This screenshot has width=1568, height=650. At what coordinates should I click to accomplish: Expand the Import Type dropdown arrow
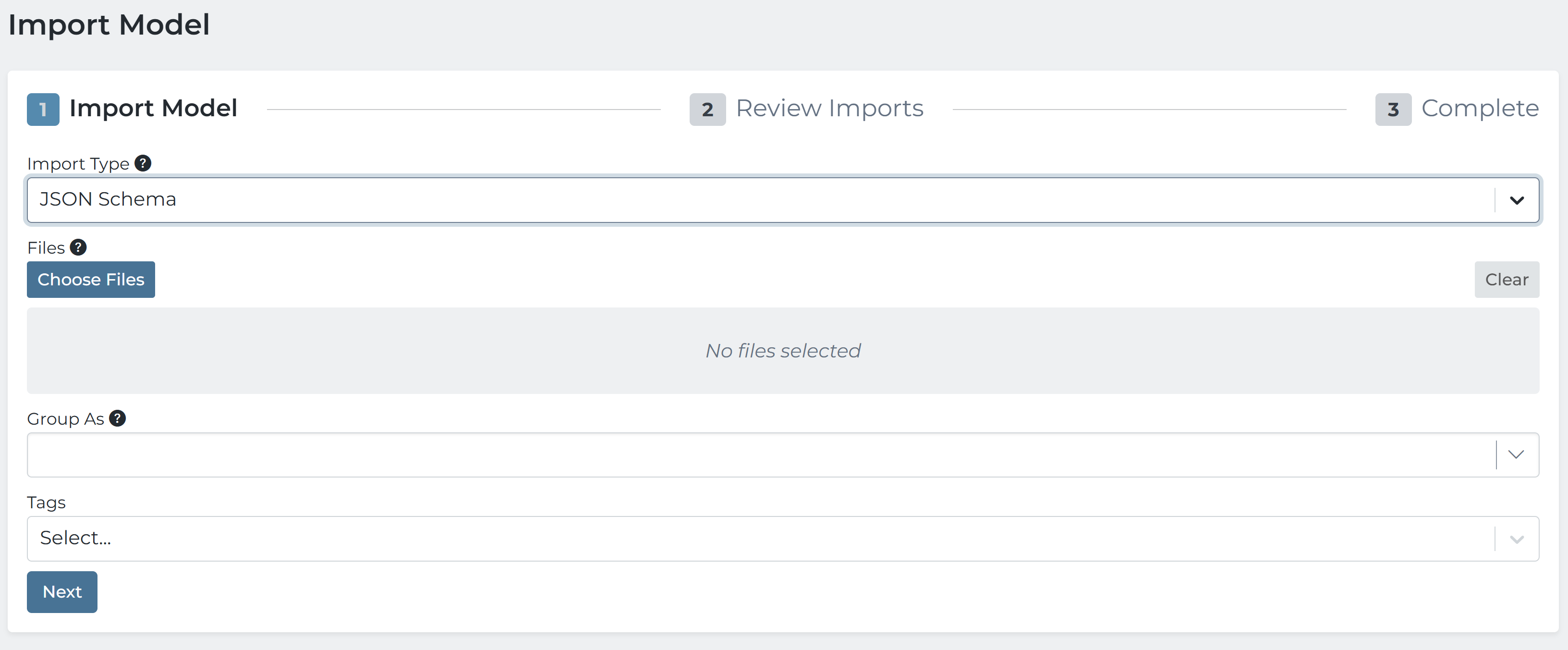point(1516,200)
